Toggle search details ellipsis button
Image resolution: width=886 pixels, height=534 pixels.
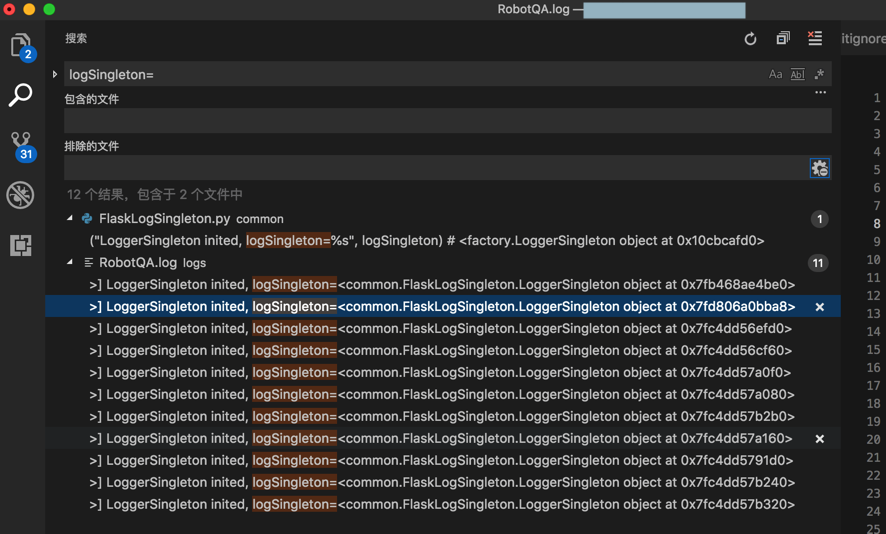[x=820, y=93]
